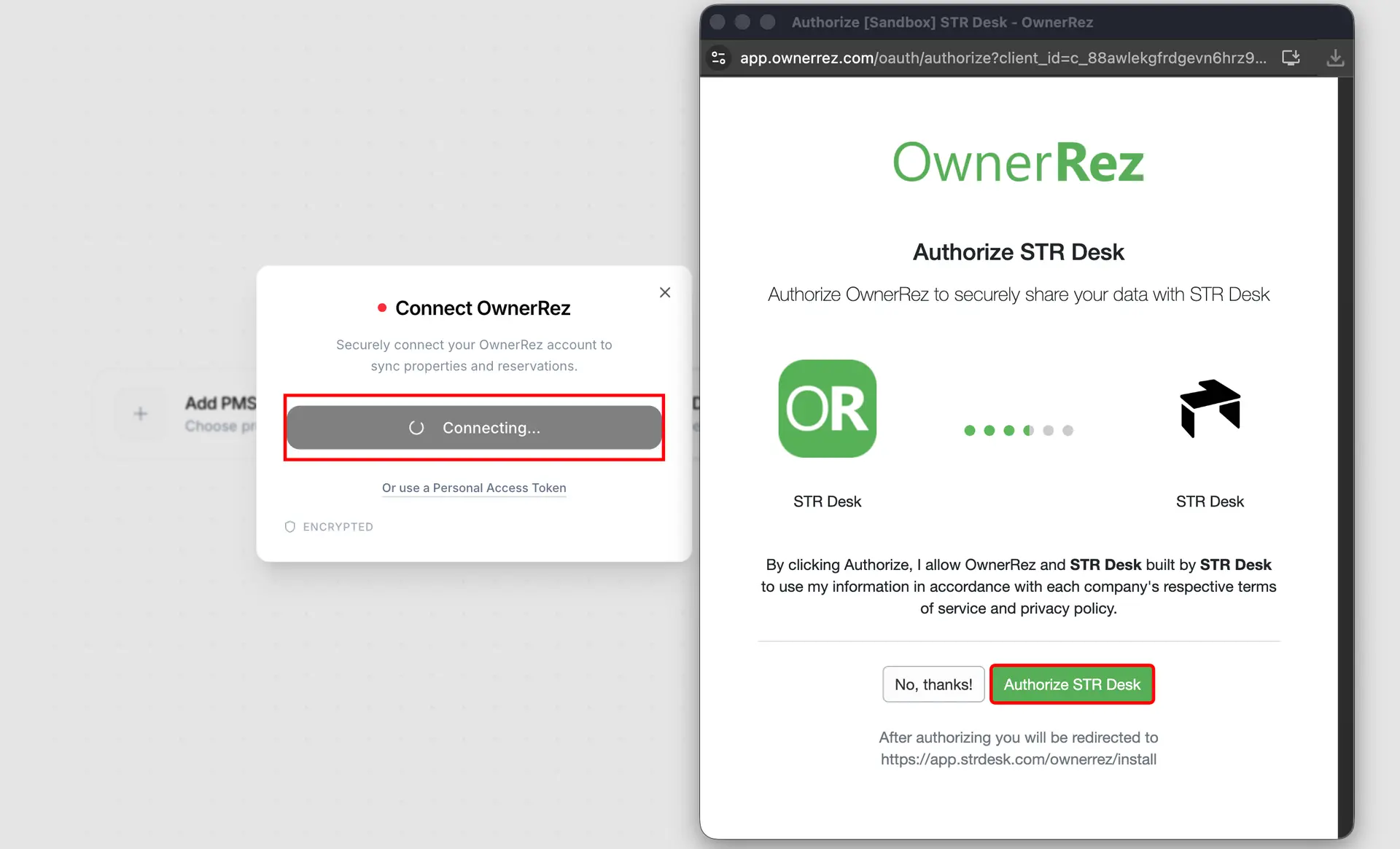Click the spinner inside the Connecting button

click(416, 428)
